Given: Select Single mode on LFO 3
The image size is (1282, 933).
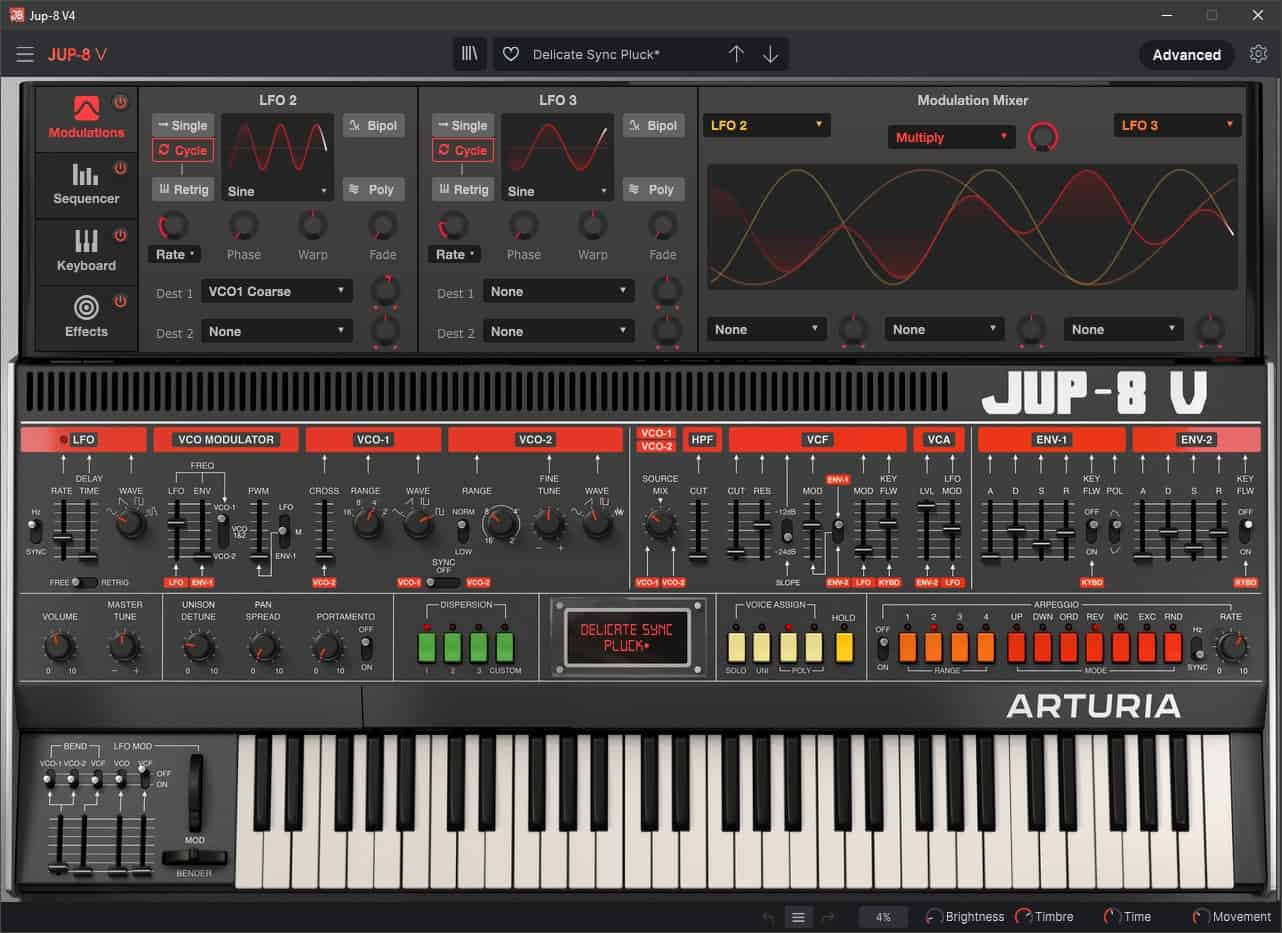Looking at the screenshot, I should [462, 125].
